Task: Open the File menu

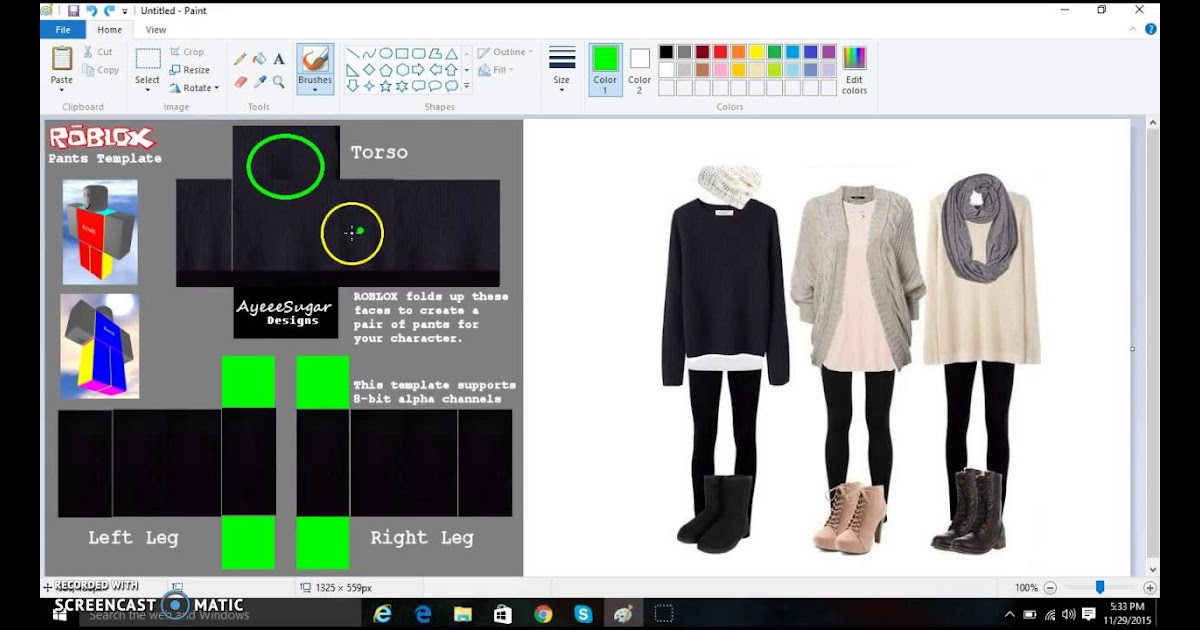Action: point(63,30)
